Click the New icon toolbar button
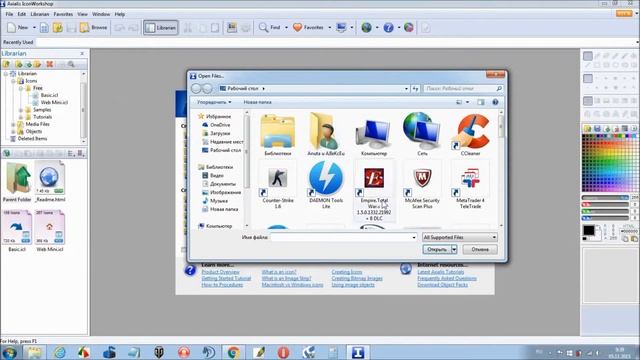 (18, 27)
